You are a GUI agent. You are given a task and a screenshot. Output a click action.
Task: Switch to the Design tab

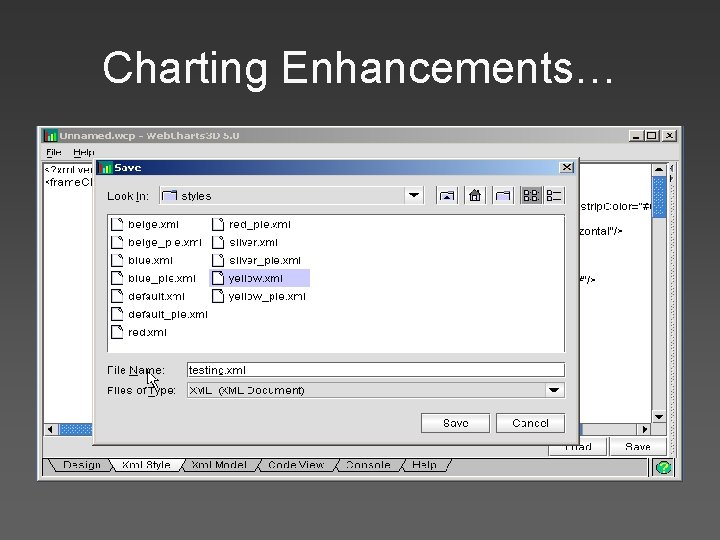point(81,465)
